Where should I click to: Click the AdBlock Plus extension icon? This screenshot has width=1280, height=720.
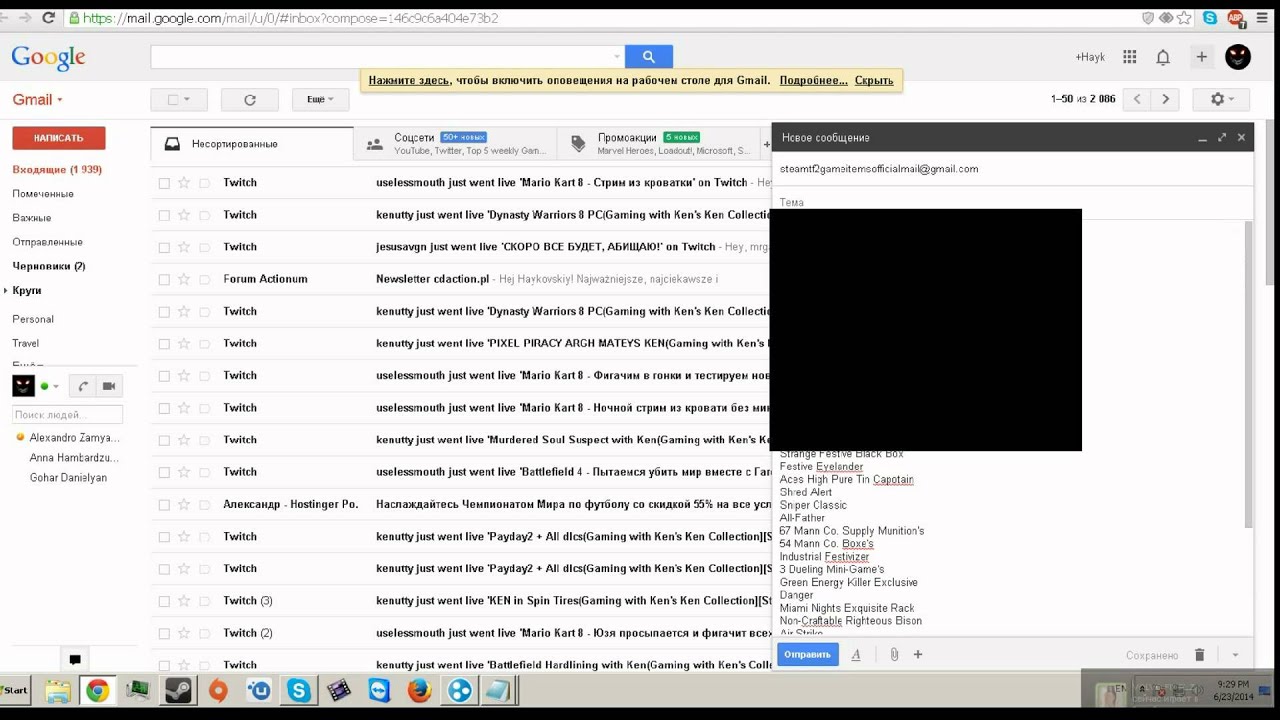pyautogui.click(x=1236, y=18)
